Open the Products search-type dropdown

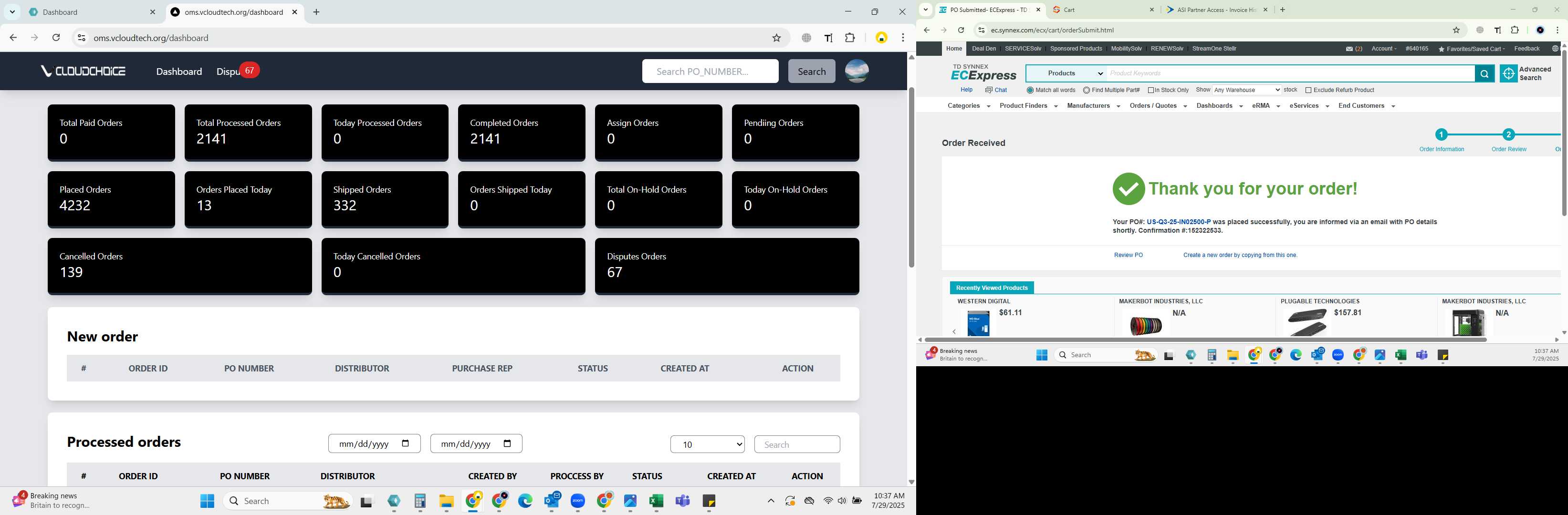click(1066, 73)
